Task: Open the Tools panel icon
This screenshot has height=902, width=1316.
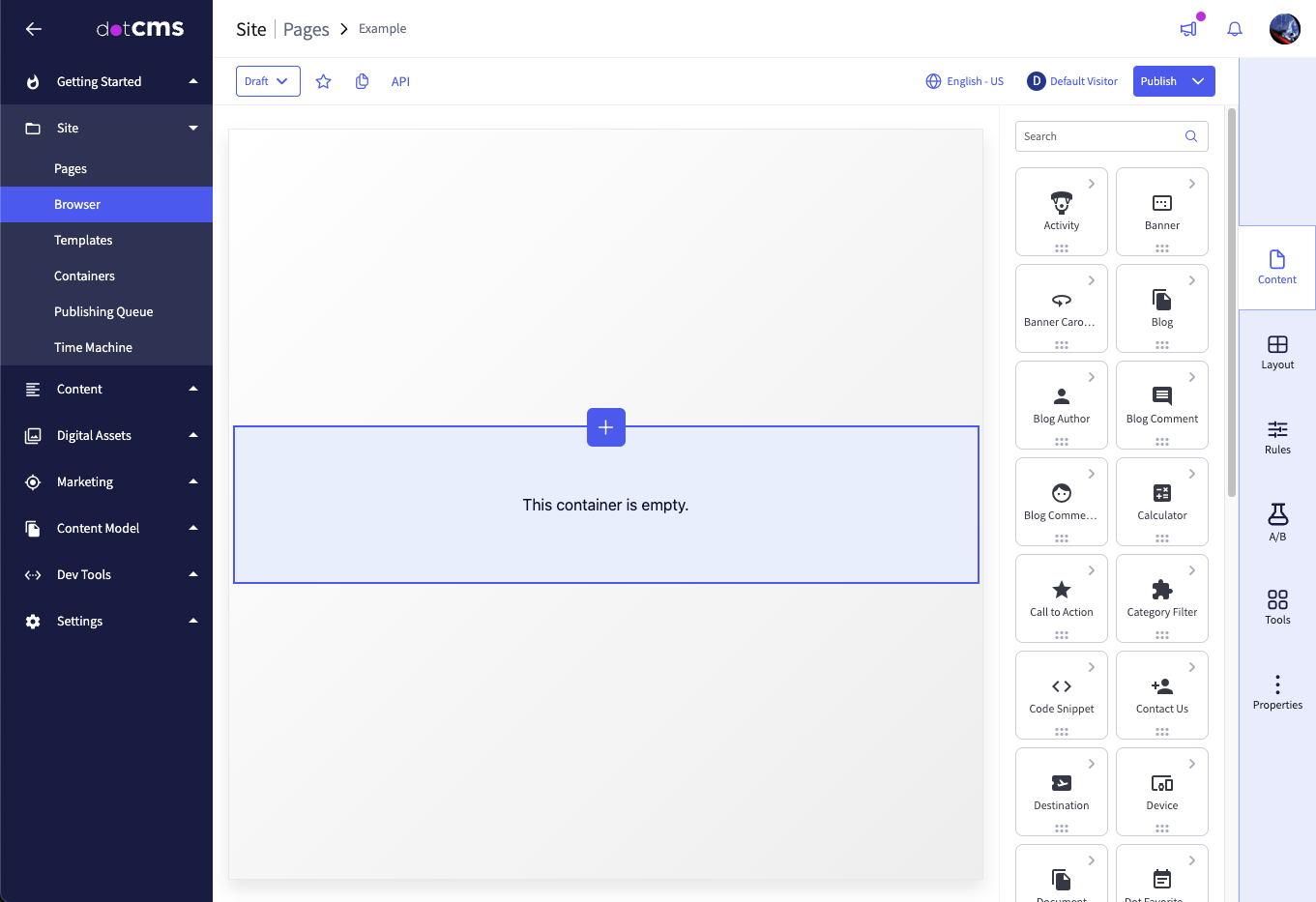Action: 1277,607
